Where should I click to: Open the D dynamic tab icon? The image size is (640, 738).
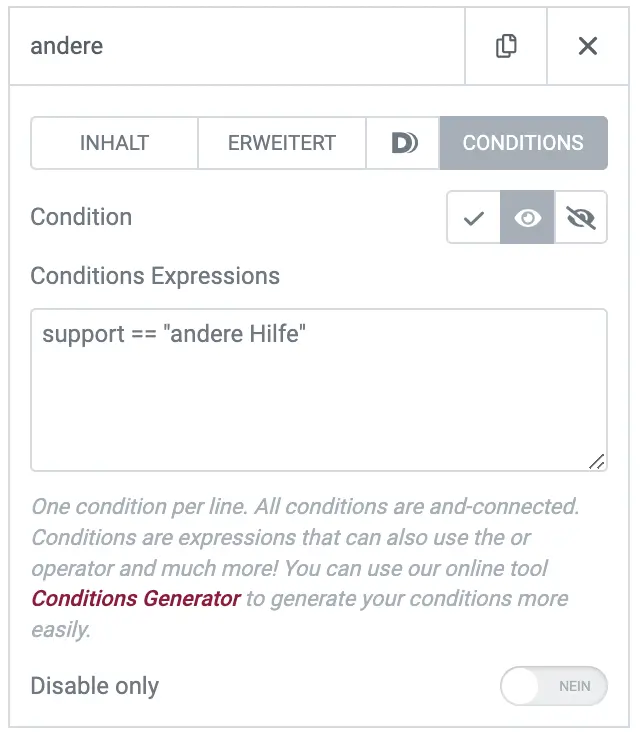(403, 143)
